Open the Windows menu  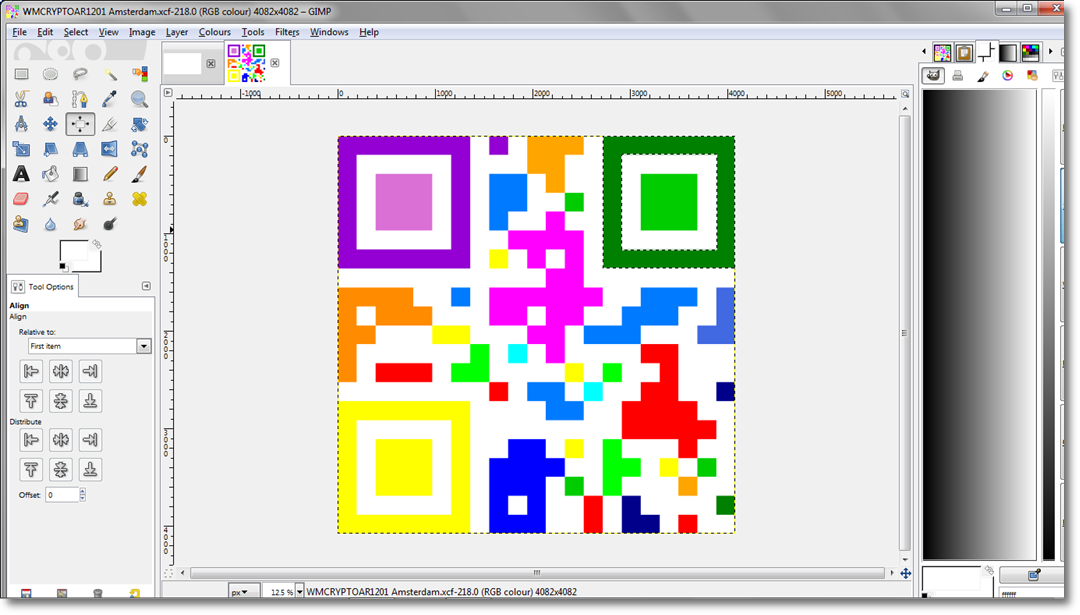click(x=329, y=32)
